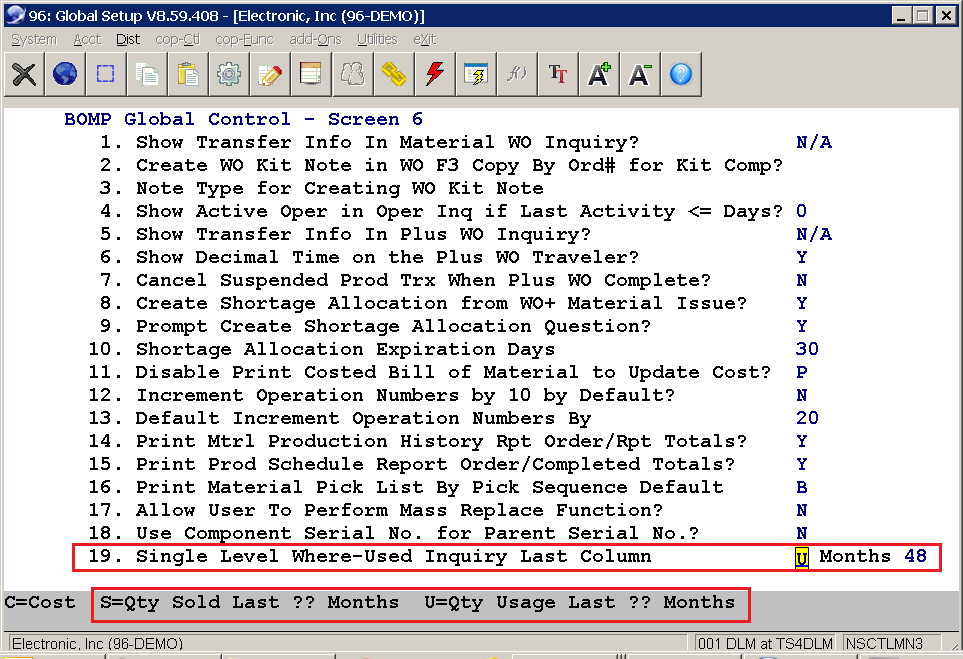
Task: Open the add-Ons menu
Action: pyautogui.click(x=315, y=39)
